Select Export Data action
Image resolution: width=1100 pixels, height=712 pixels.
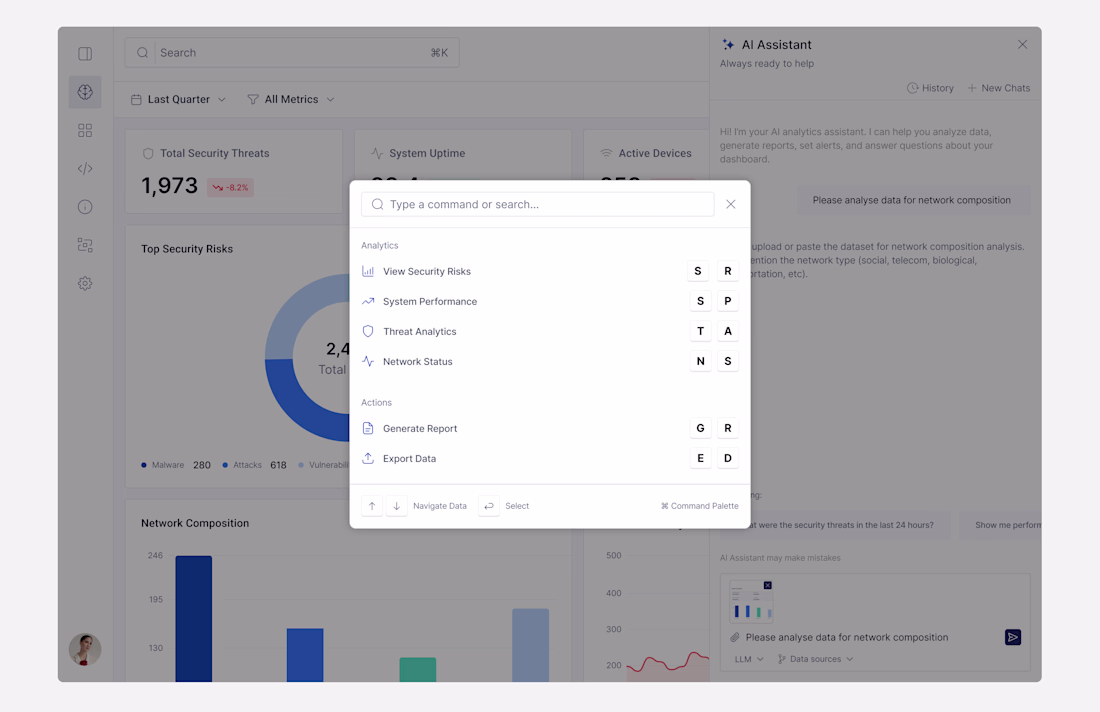549,459
